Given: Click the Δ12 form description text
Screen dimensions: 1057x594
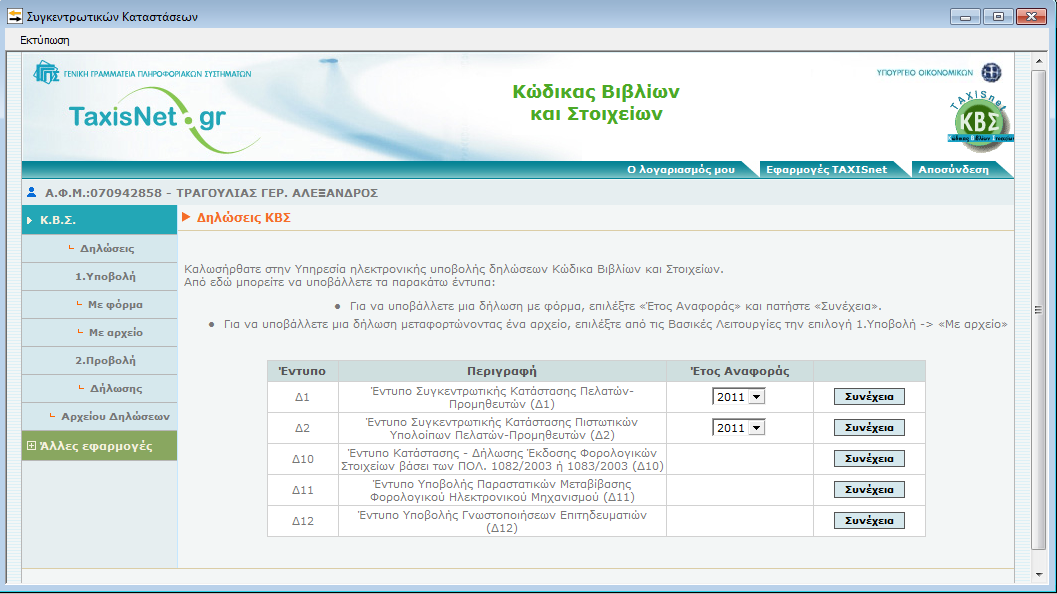Looking at the screenshot, I should [502, 521].
